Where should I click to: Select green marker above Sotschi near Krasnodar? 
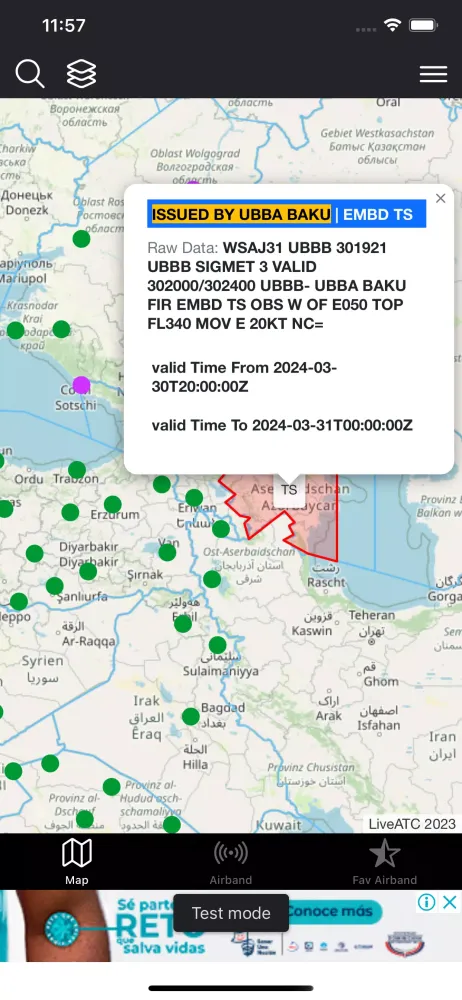61,329
